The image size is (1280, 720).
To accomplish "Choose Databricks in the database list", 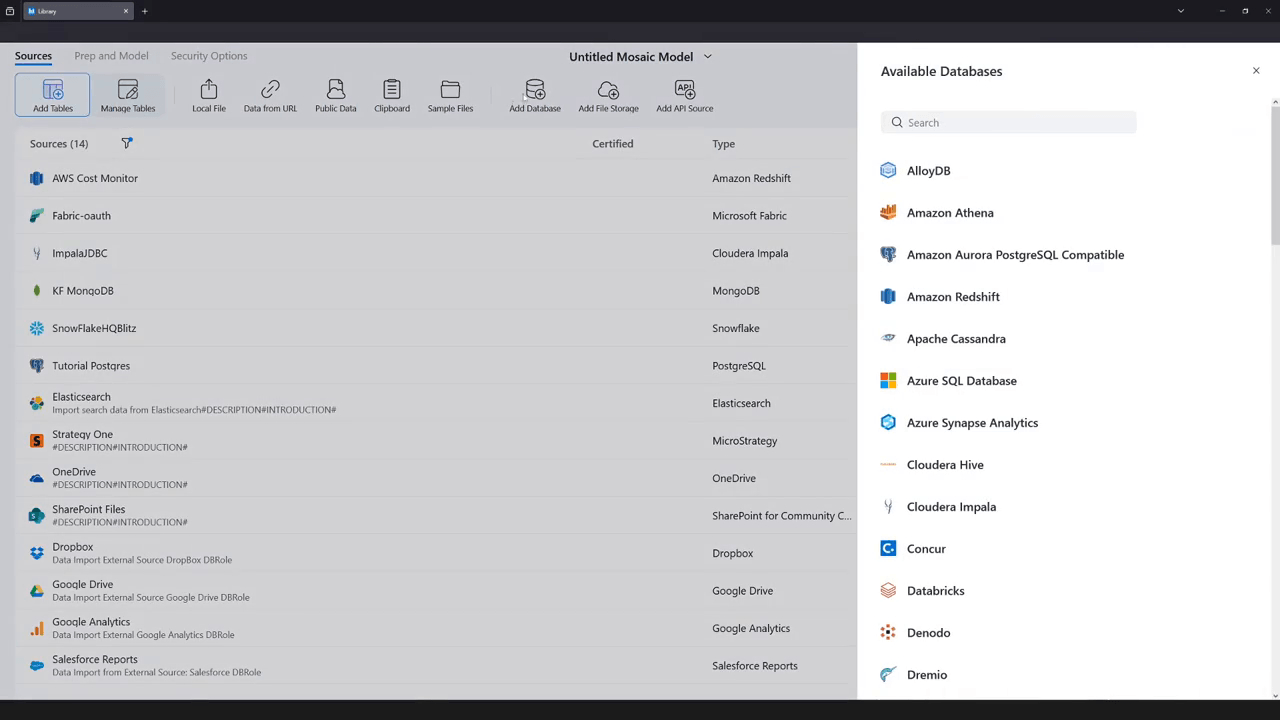I will pos(935,591).
